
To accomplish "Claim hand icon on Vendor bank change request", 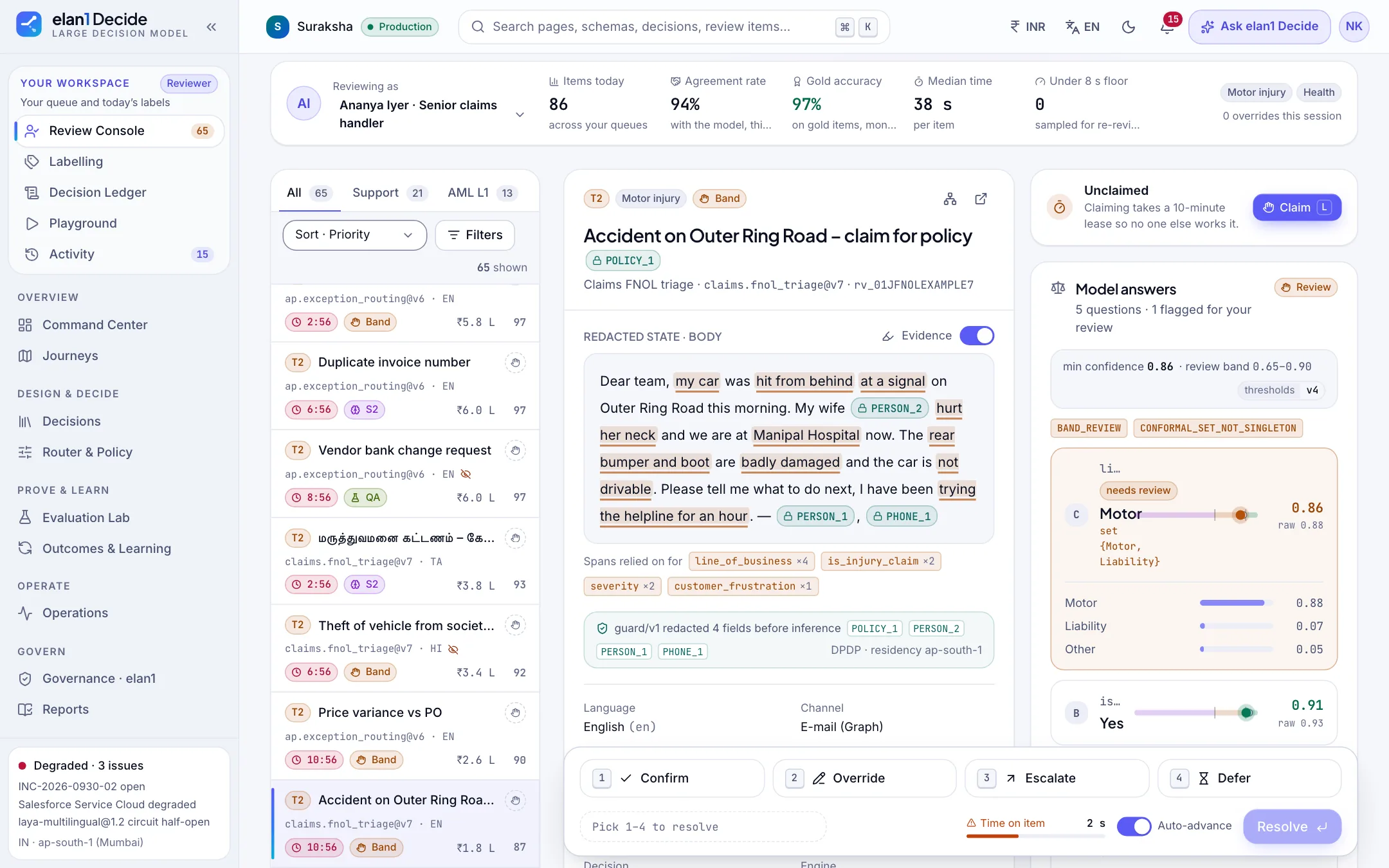I will pyautogui.click(x=515, y=451).
